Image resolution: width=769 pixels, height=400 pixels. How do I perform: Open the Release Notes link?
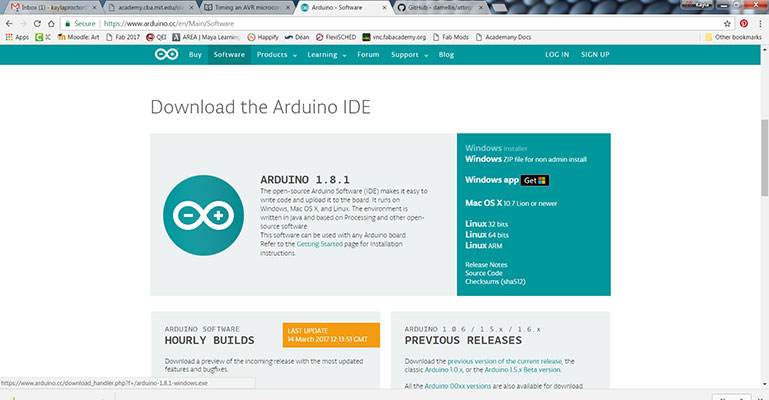pos(486,265)
